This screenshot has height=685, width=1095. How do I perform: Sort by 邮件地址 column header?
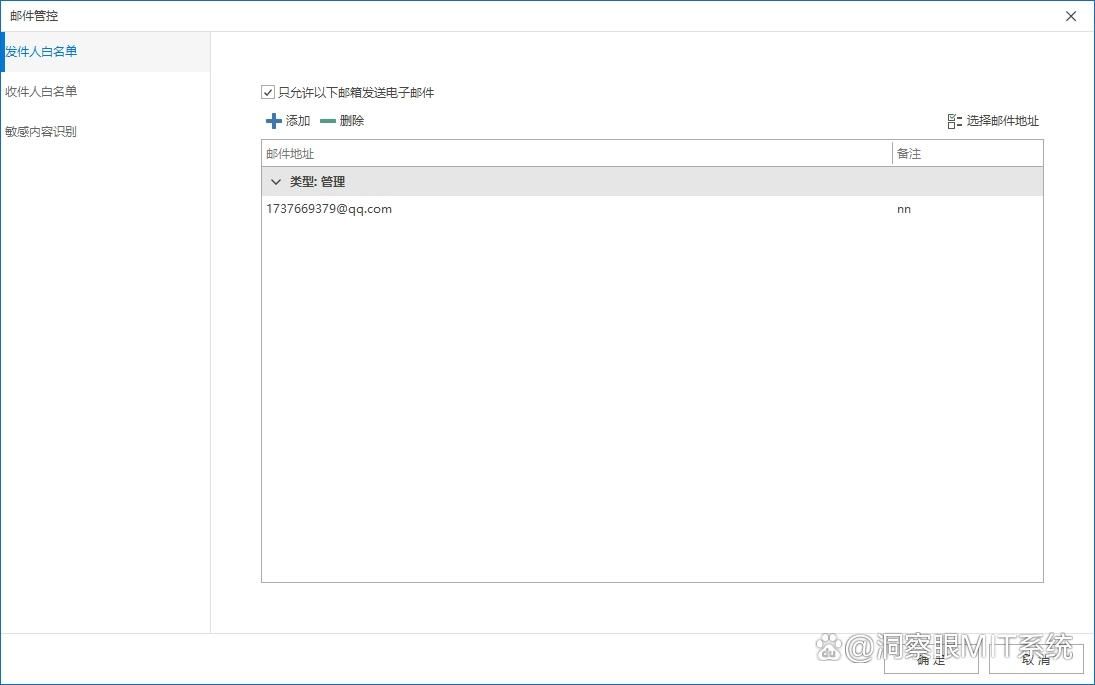pyautogui.click(x=577, y=154)
